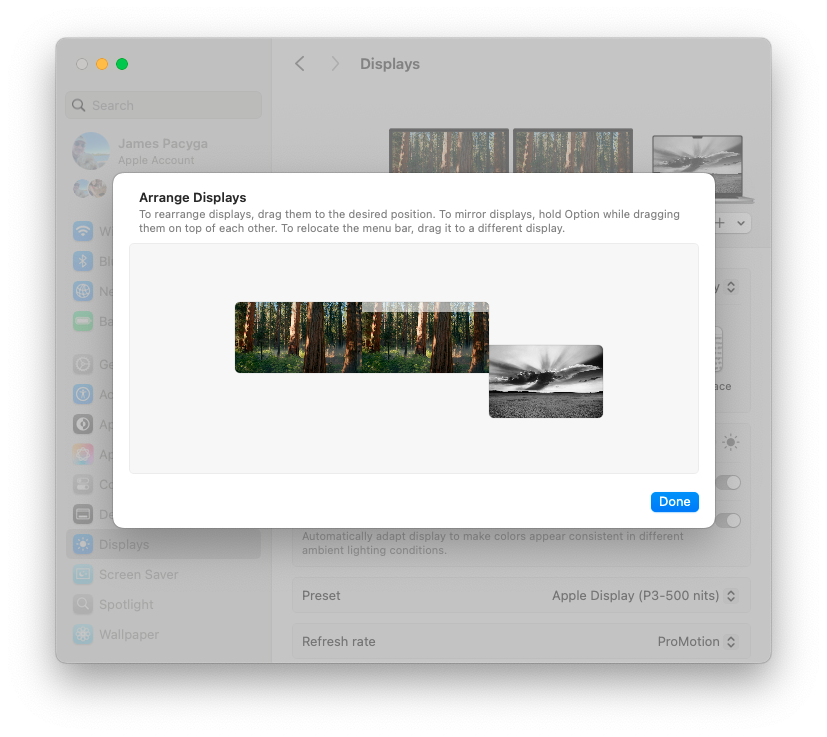
Task: Minimize the window with the yellow button
Action: point(102,64)
